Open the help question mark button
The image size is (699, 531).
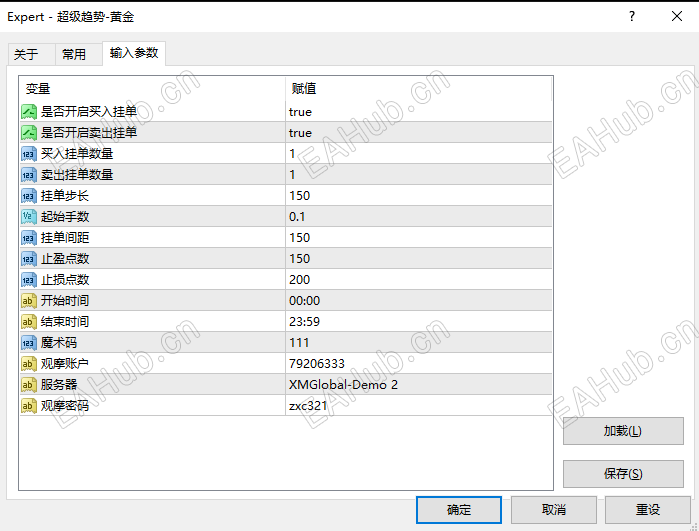tap(632, 16)
